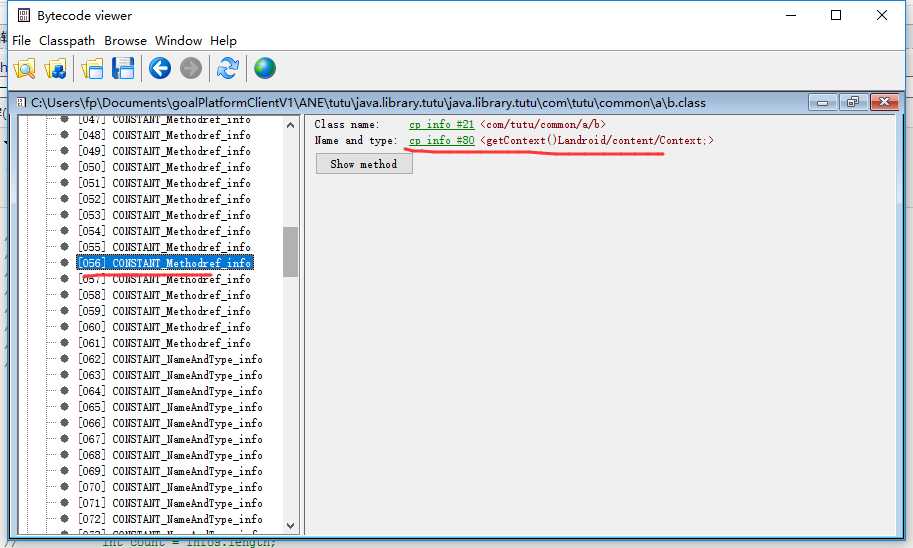The height and width of the screenshot is (548, 913).
Task: Select [070] CONSTANT_NameAndType_info node
Action: (170, 487)
